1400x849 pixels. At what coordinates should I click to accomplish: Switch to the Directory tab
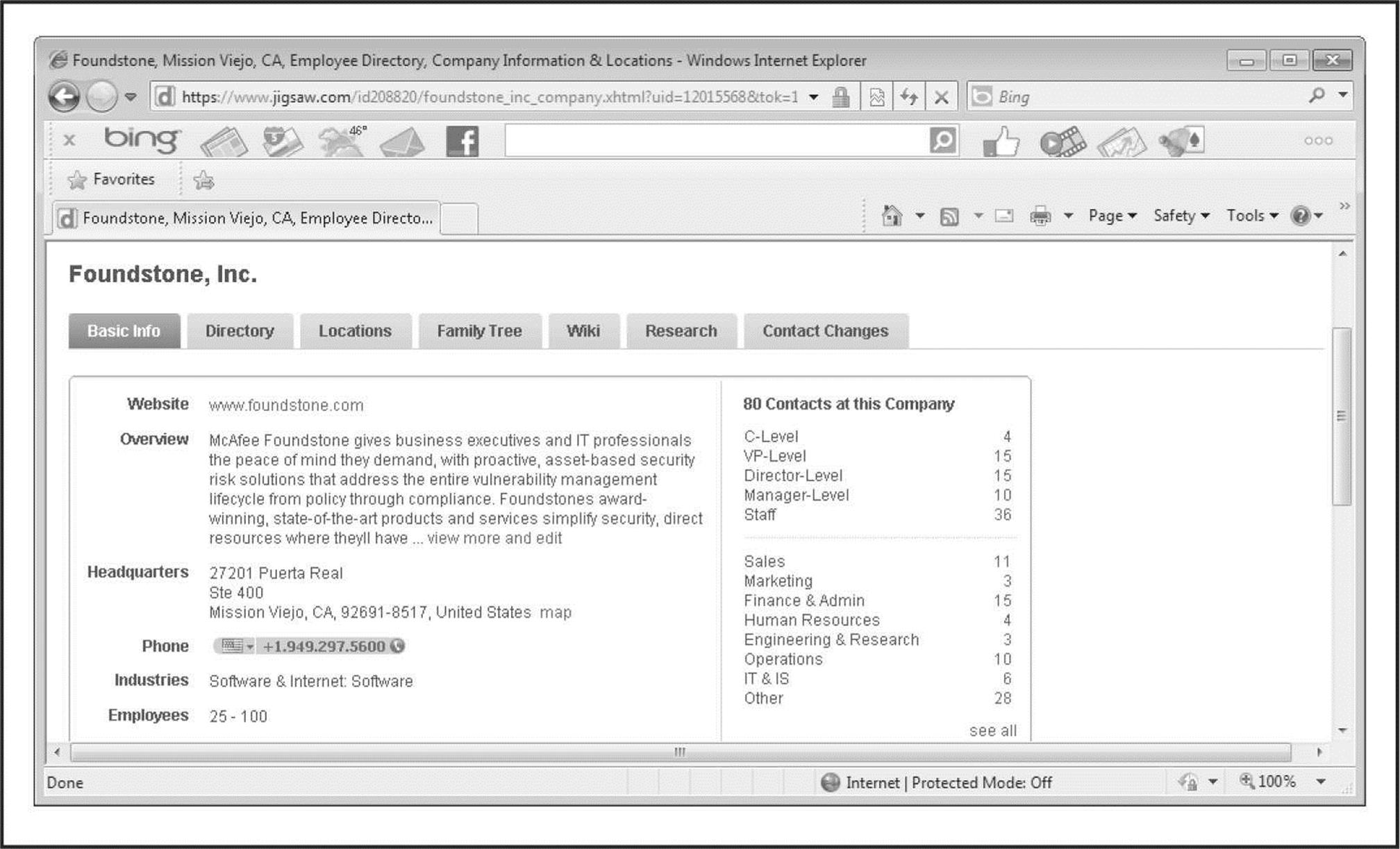coord(240,331)
